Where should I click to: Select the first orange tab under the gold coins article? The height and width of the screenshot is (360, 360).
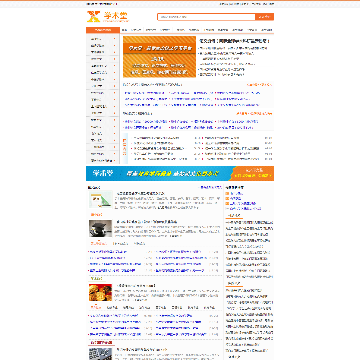pos(95,307)
